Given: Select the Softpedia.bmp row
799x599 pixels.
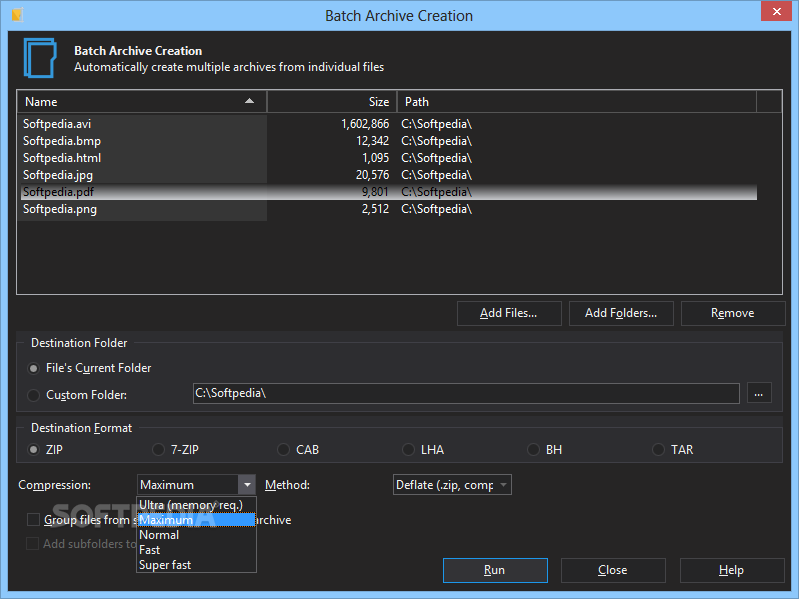Looking at the screenshot, I should coord(388,141).
